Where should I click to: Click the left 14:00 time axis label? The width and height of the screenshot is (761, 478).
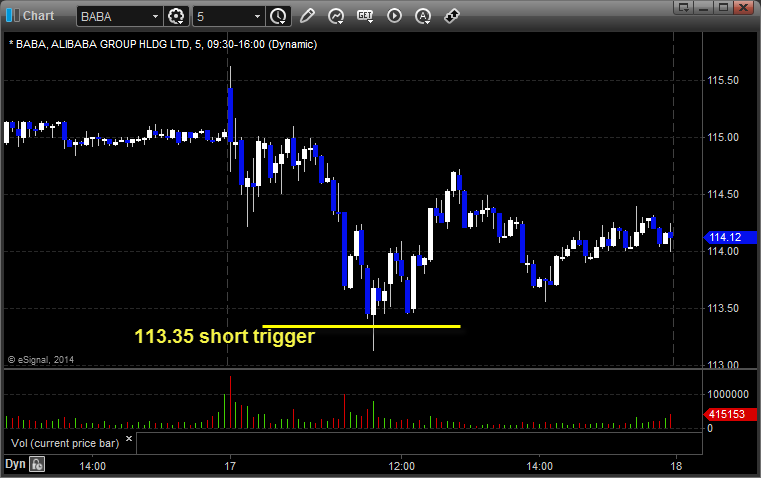[x=92, y=466]
